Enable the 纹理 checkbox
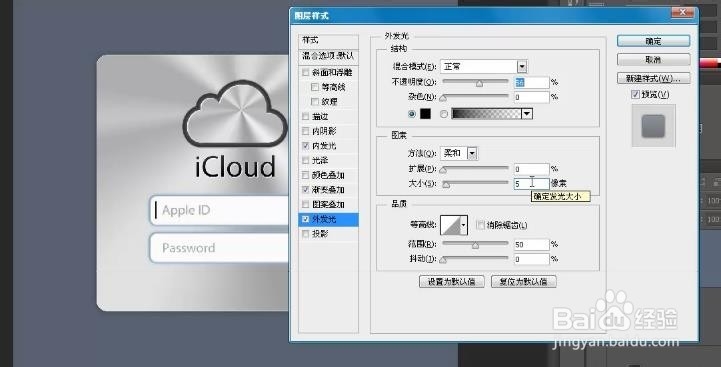Screen dimensions: 721x367 click(x=315, y=101)
